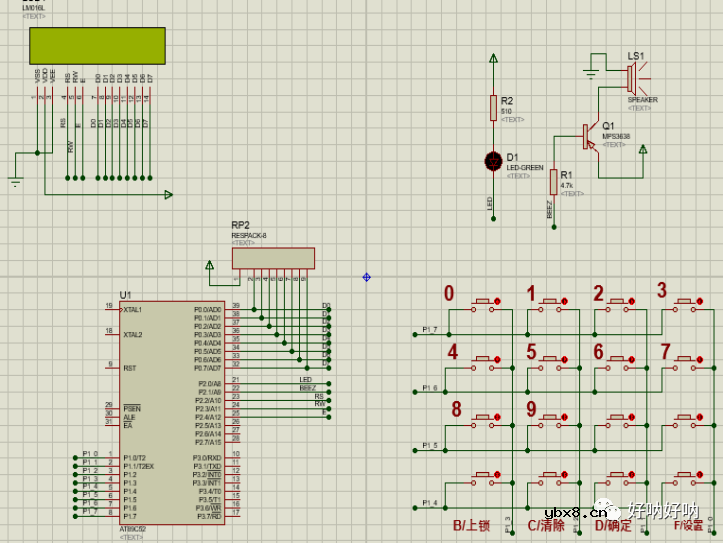
Task: Click the D1 green LED symbol
Action: [x=493, y=160]
